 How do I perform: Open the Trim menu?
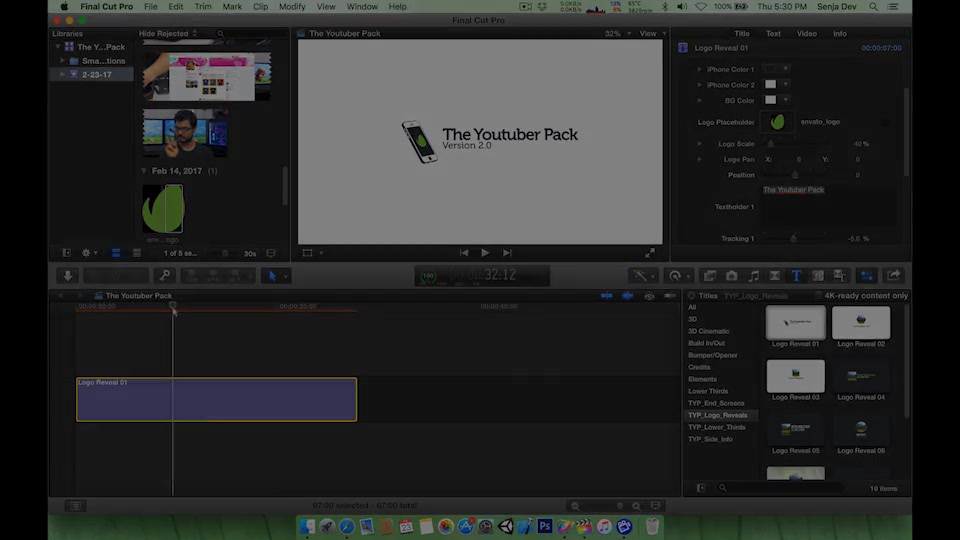click(203, 7)
